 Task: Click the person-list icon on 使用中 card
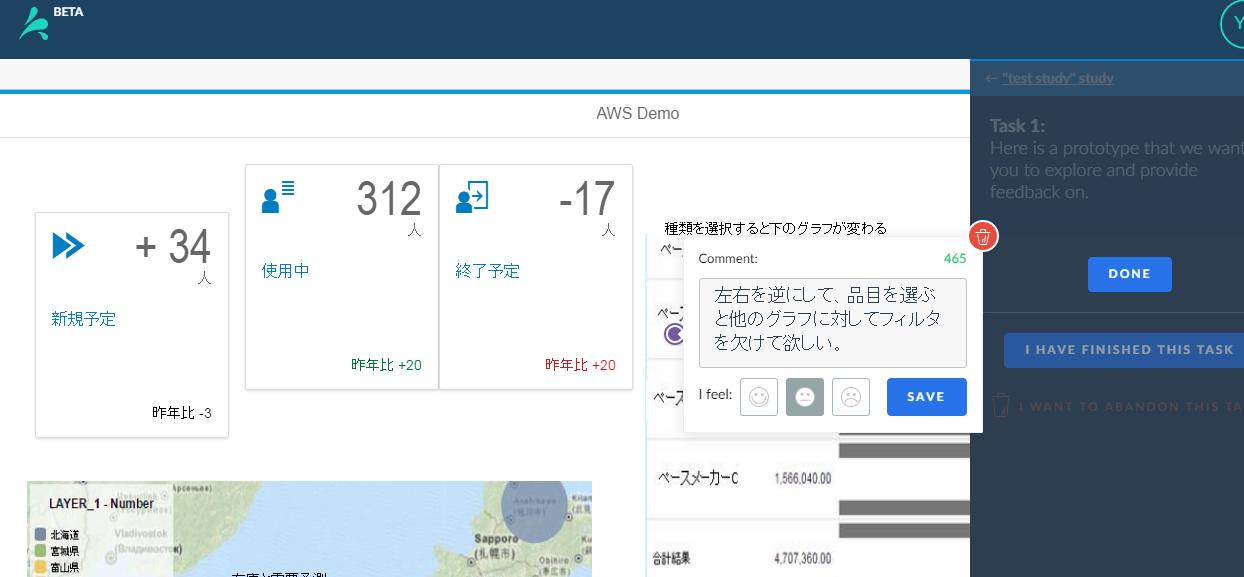(x=277, y=196)
